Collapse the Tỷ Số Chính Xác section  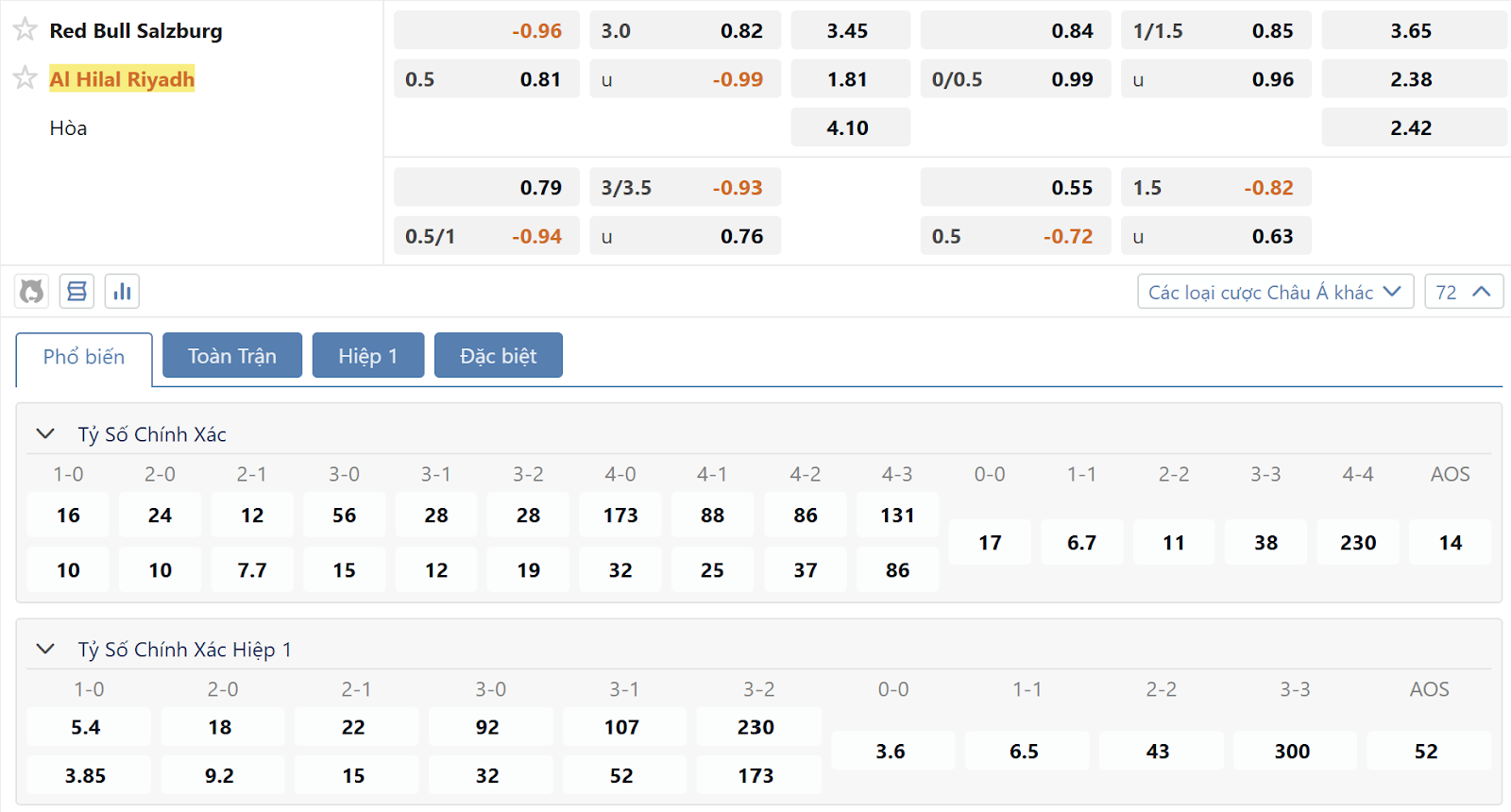click(45, 434)
